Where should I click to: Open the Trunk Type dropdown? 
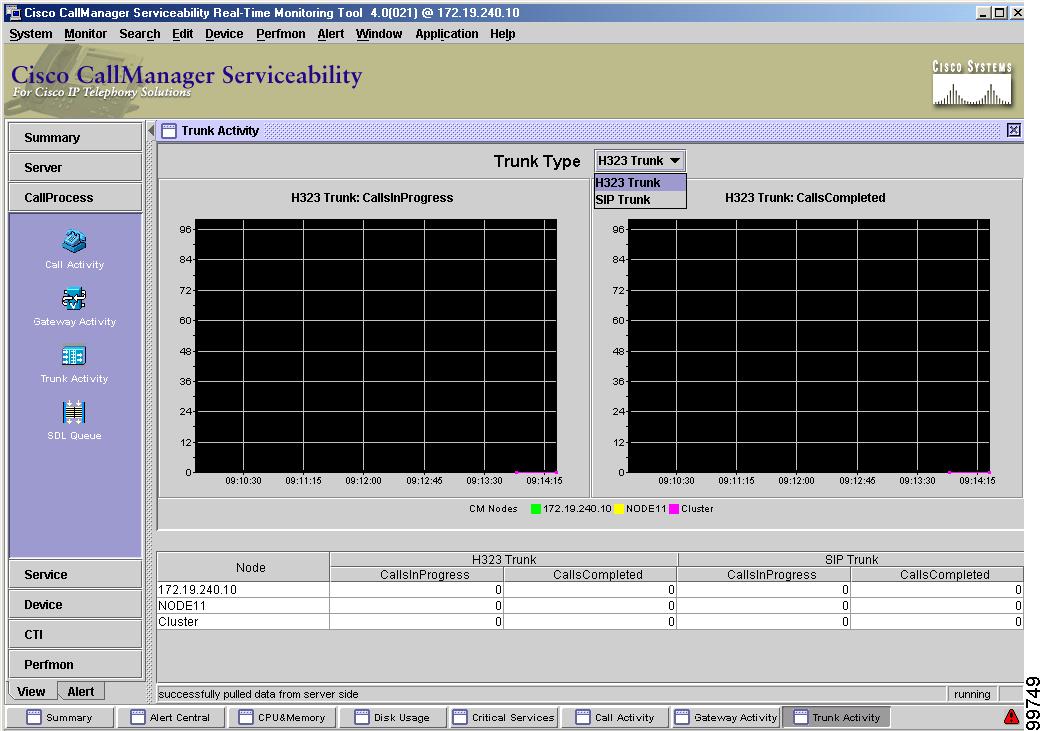tap(639, 161)
